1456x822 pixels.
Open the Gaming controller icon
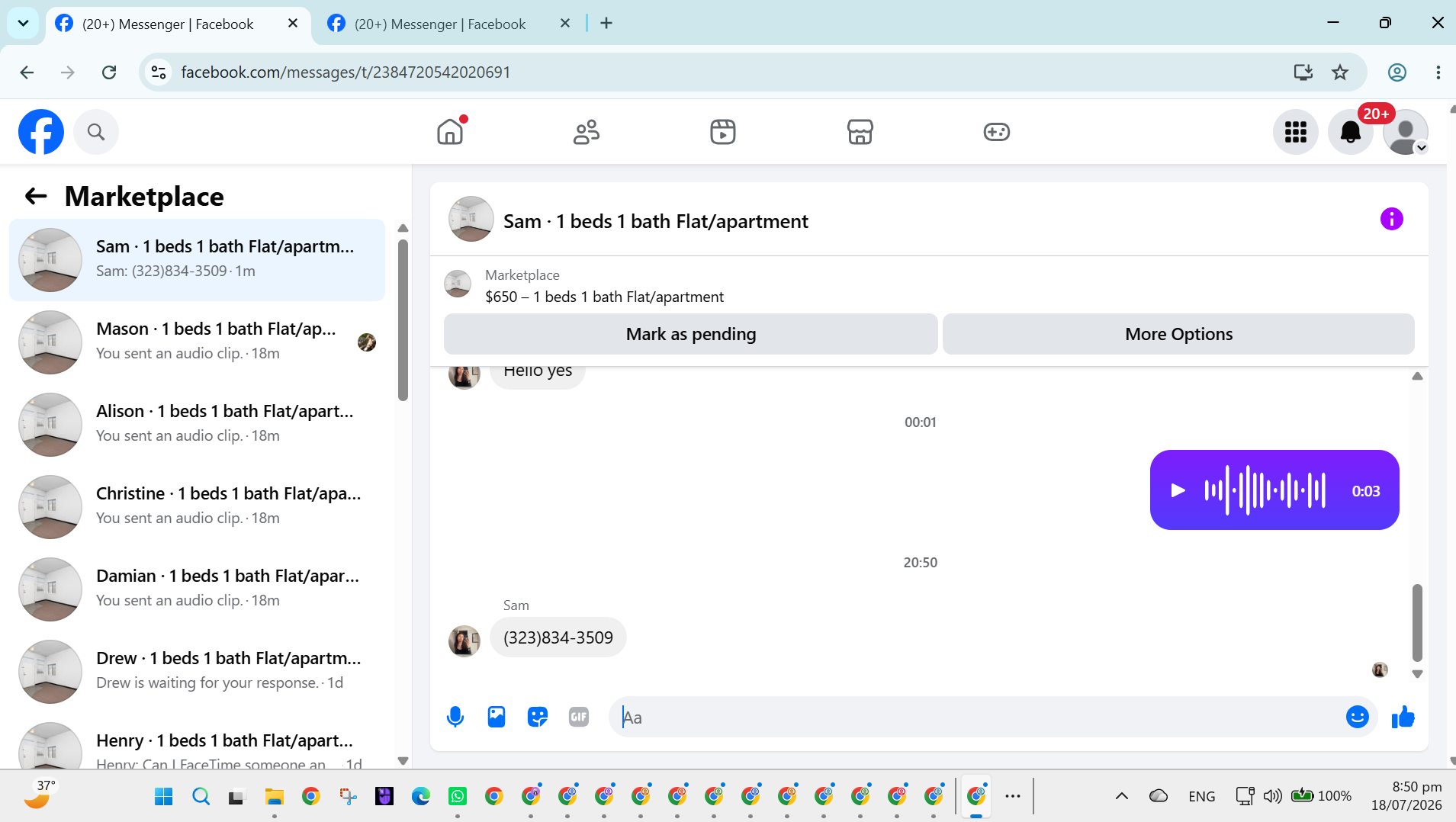[996, 132]
